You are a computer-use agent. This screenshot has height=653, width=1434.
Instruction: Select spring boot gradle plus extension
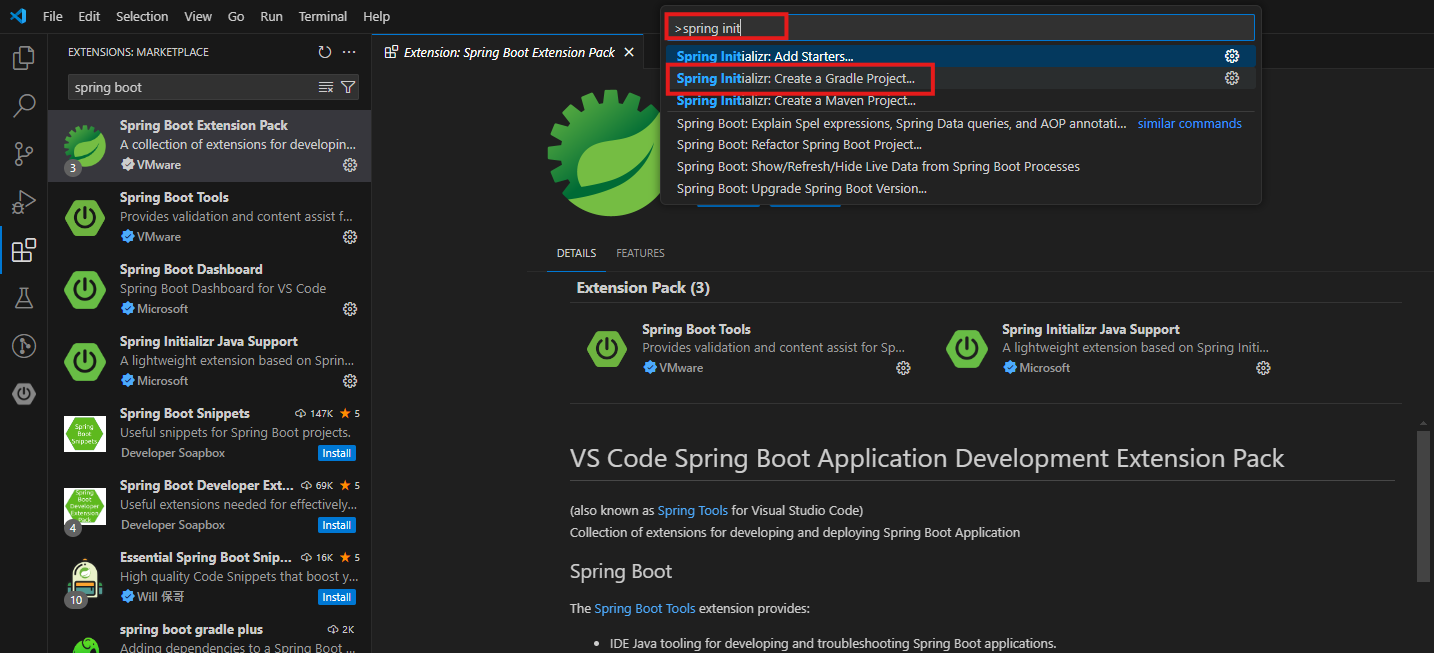[210, 634]
